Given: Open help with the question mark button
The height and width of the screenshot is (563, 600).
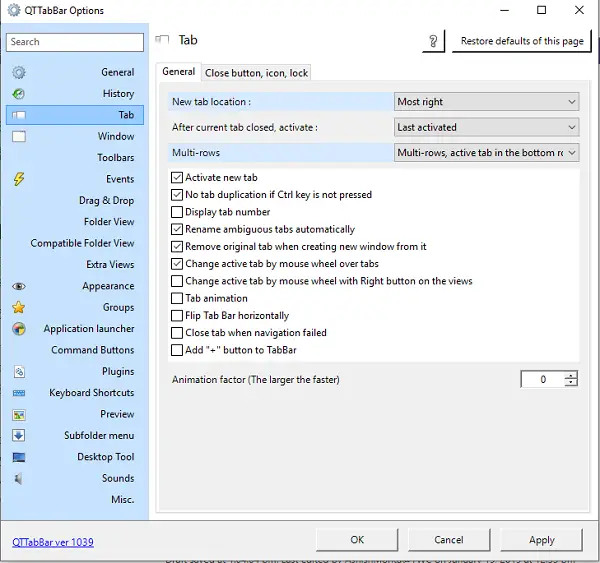Looking at the screenshot, I should pyautogui.click(x=434, y=41).
